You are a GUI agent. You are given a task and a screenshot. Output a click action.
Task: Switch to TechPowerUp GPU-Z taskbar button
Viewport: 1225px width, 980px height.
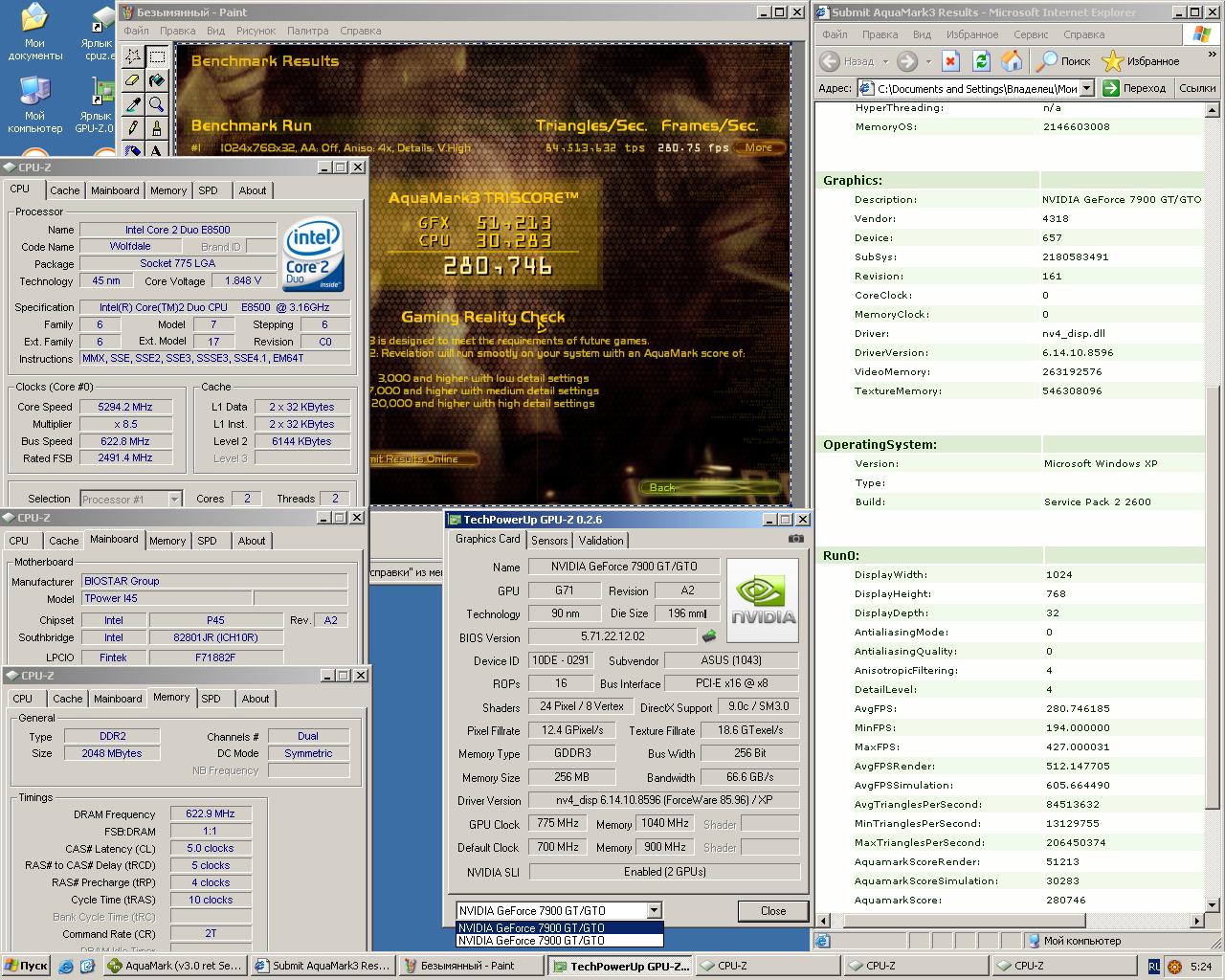pos(620,966)
